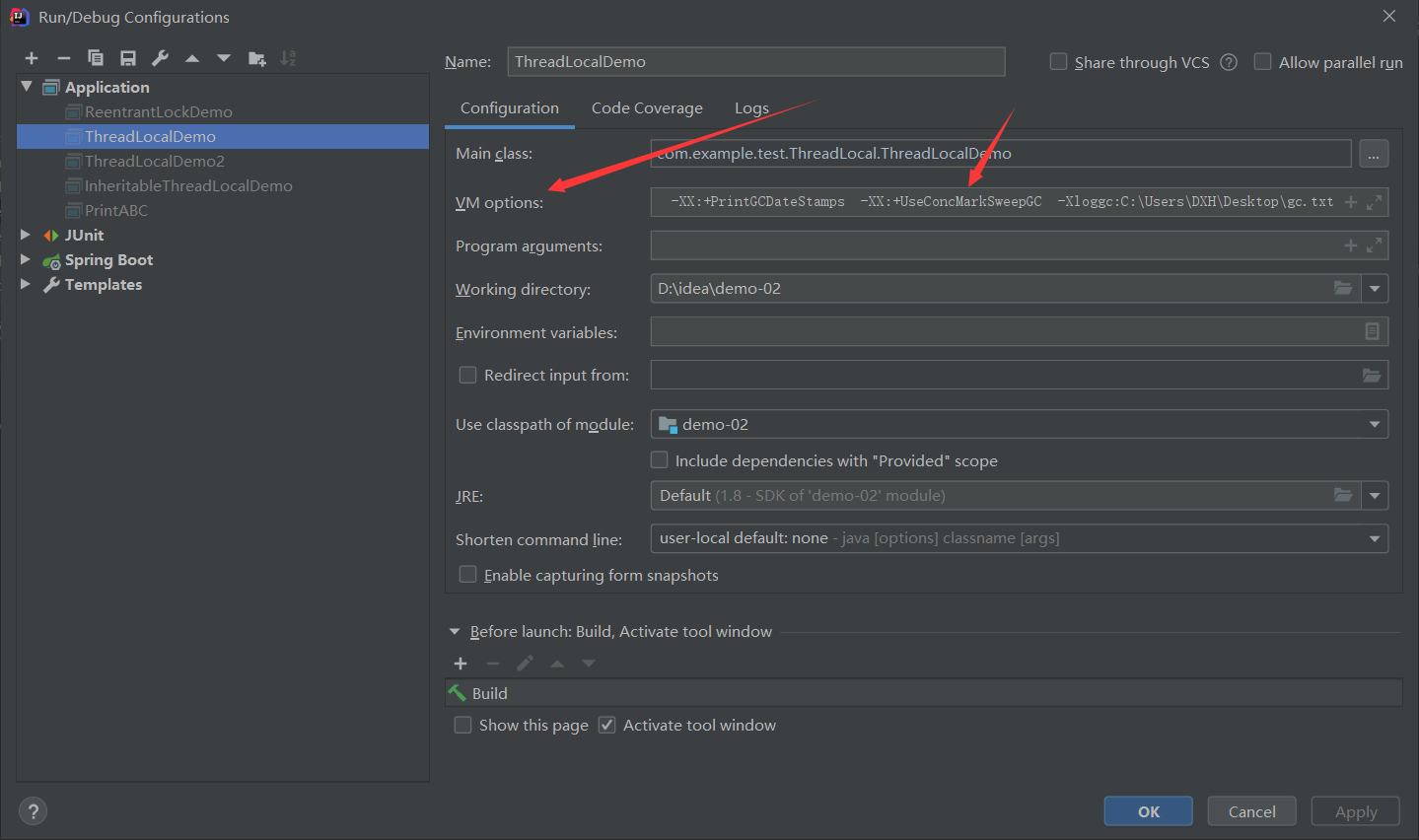Remove the selected before launch task
Screen dimensions: 1419x840
click(493, 664)
